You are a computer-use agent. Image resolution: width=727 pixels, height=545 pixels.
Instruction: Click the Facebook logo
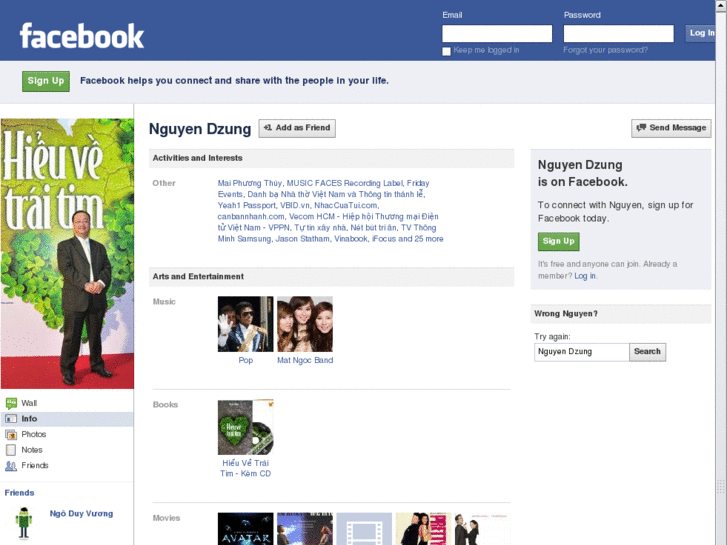(82, 36)
